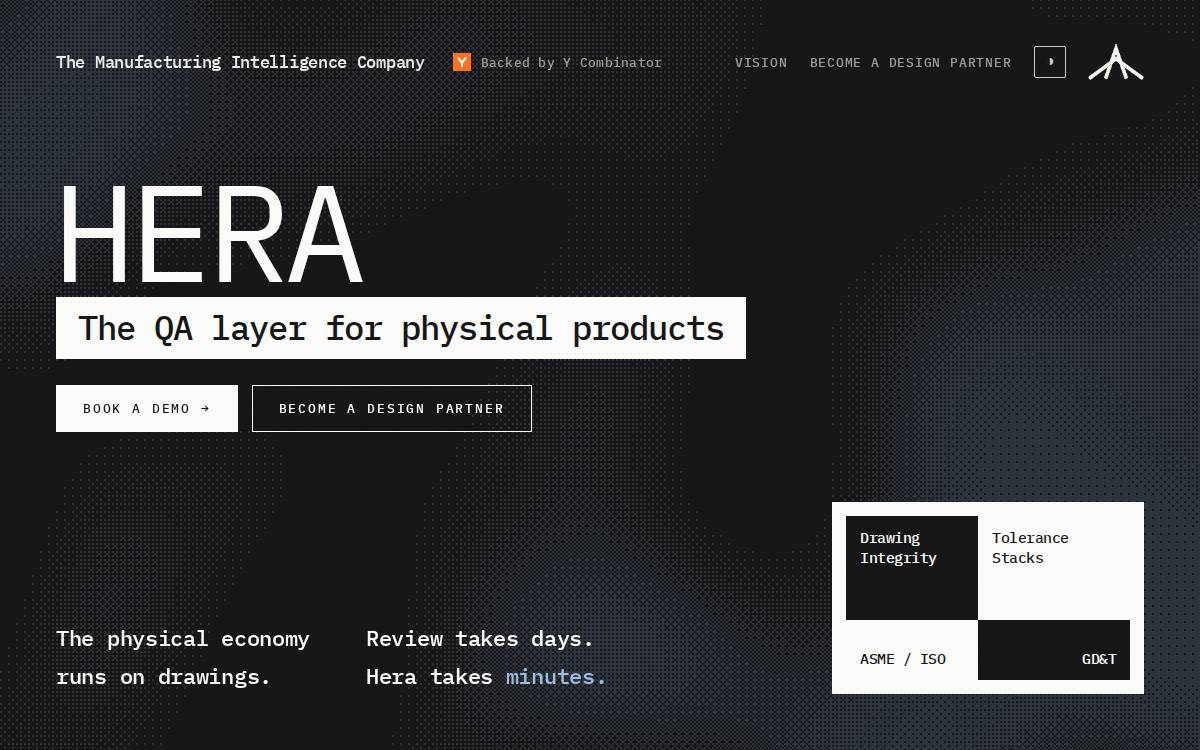The image size is (1200, 750).
Task: Click the orange Y Combinator logo
Action: (x=462, y=62)
